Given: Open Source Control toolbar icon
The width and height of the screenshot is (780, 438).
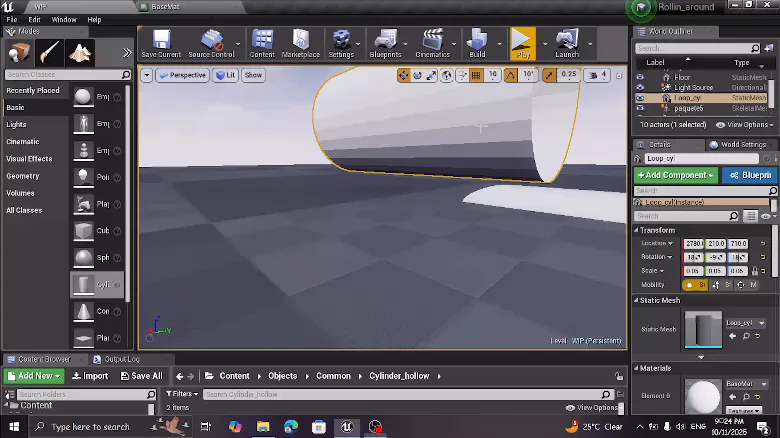Looking at the screenshot, I should [211, 44].
